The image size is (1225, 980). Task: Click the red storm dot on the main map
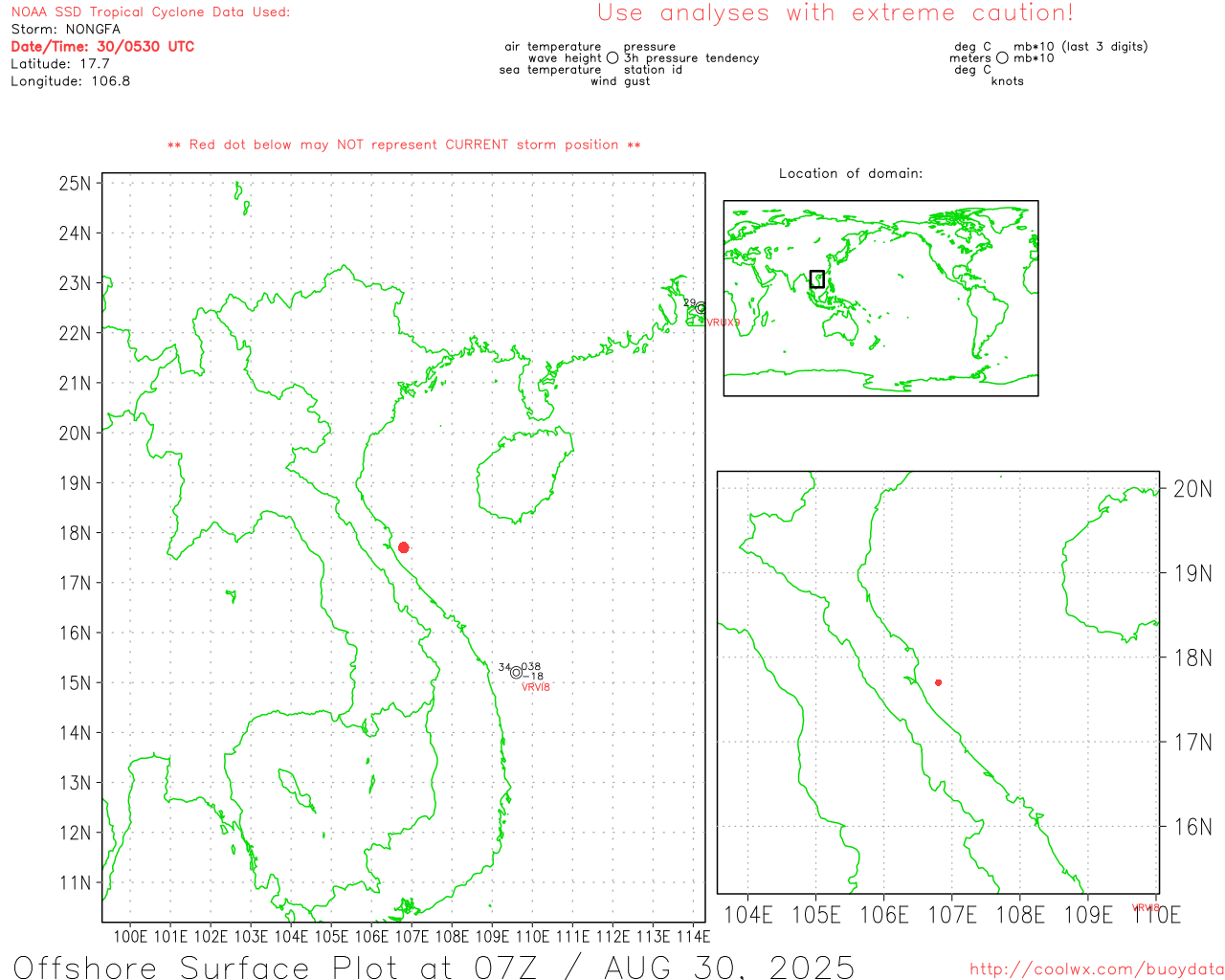tap(404, 547)
